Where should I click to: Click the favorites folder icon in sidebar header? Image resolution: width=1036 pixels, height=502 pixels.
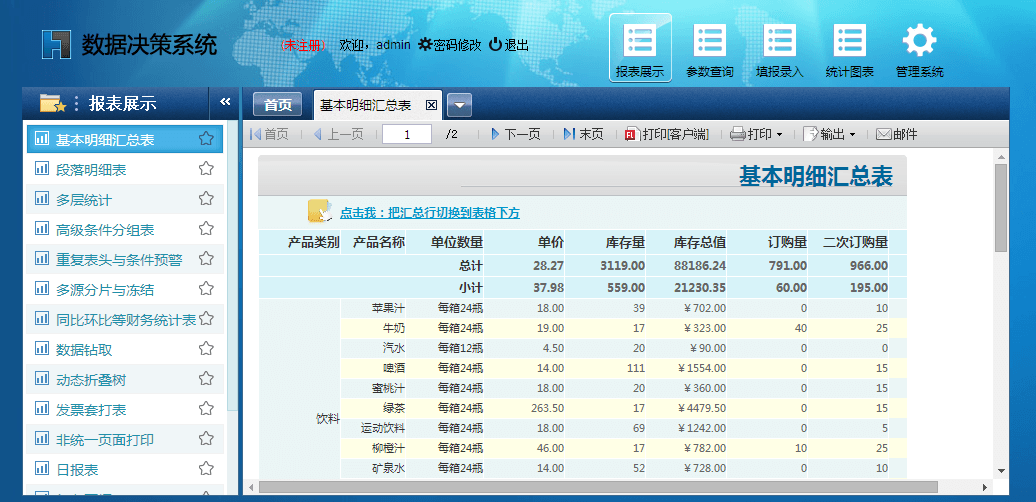point(53,103)
